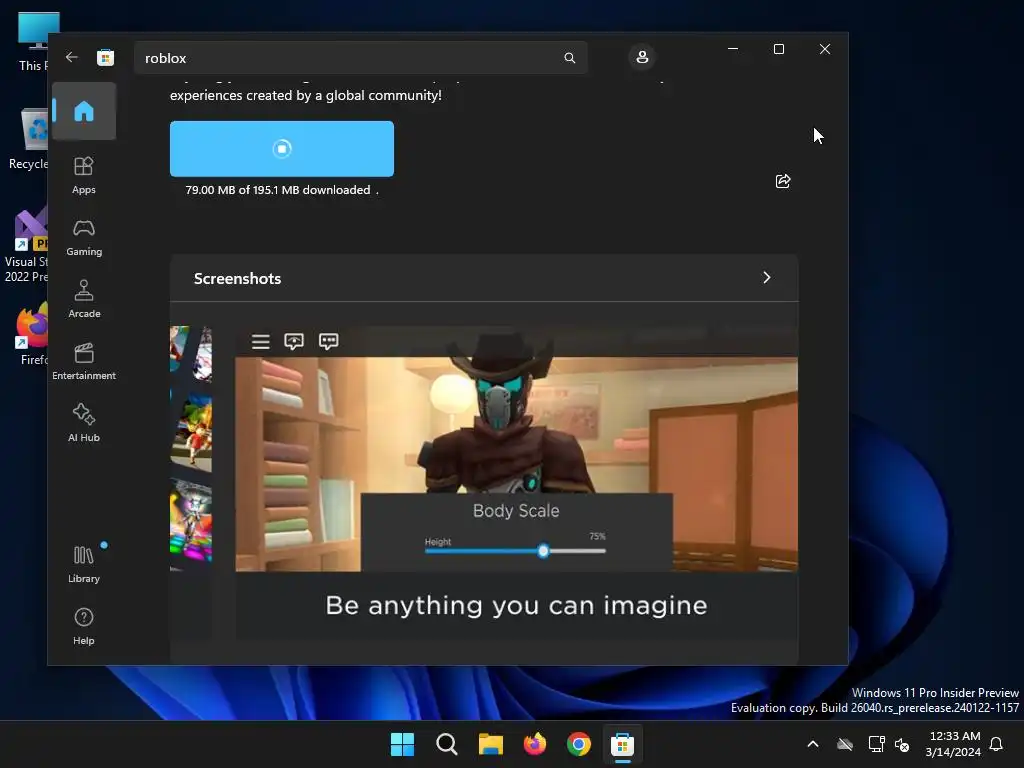Image resolution: width=1024 pixels, height=768 pixels.
Task: Launch File Explorer from the taskbar
Action: click(490, 744)
